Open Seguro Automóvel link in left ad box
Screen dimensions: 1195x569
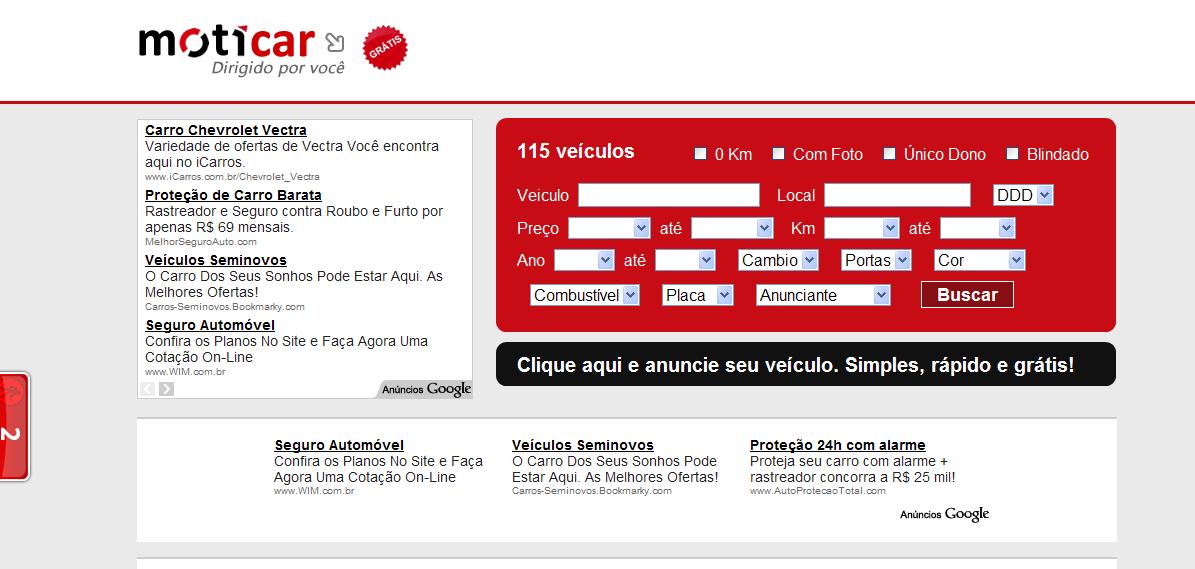(x=210, y=325)
